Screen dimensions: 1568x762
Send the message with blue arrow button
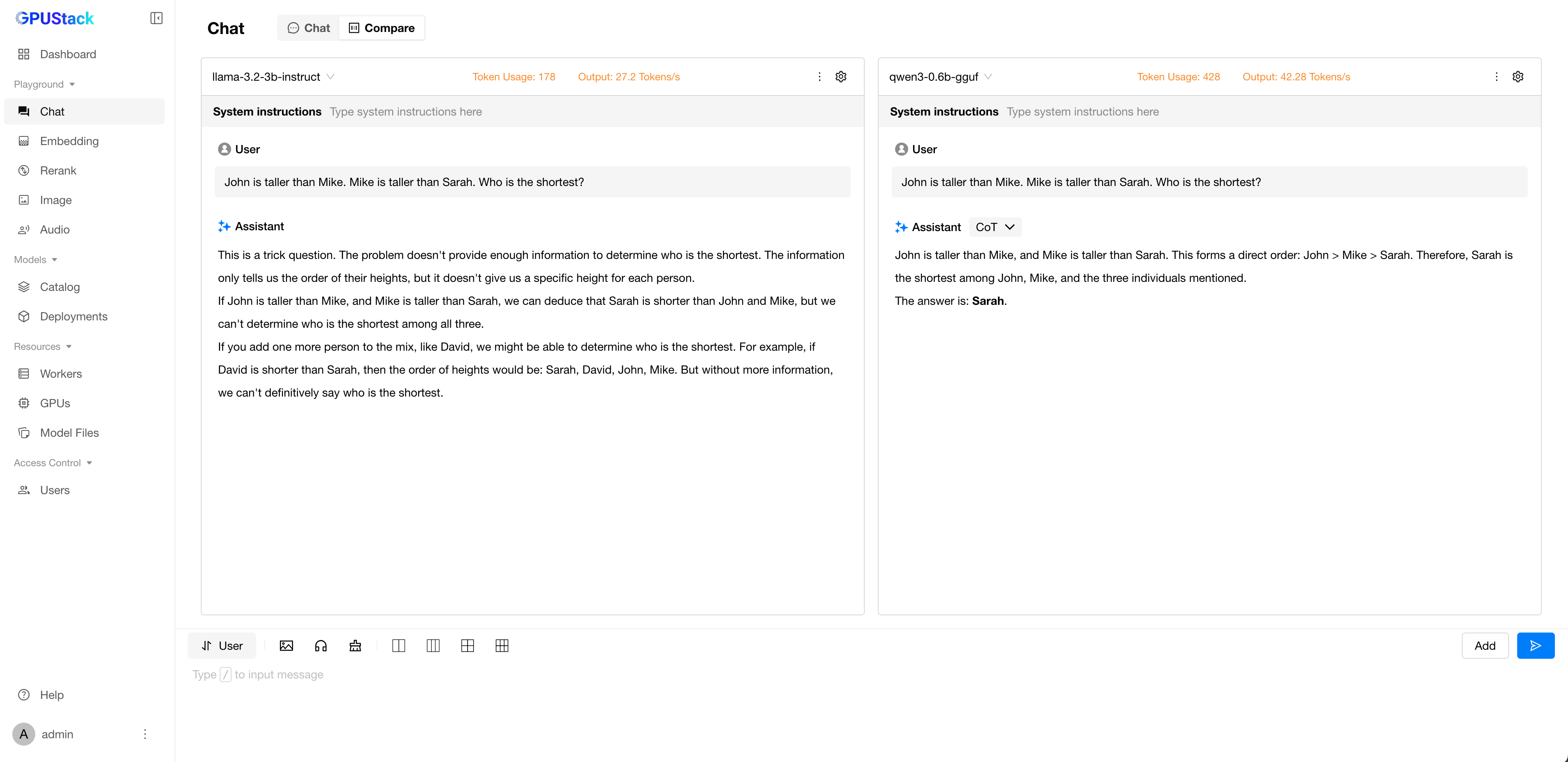(1535, 646)
